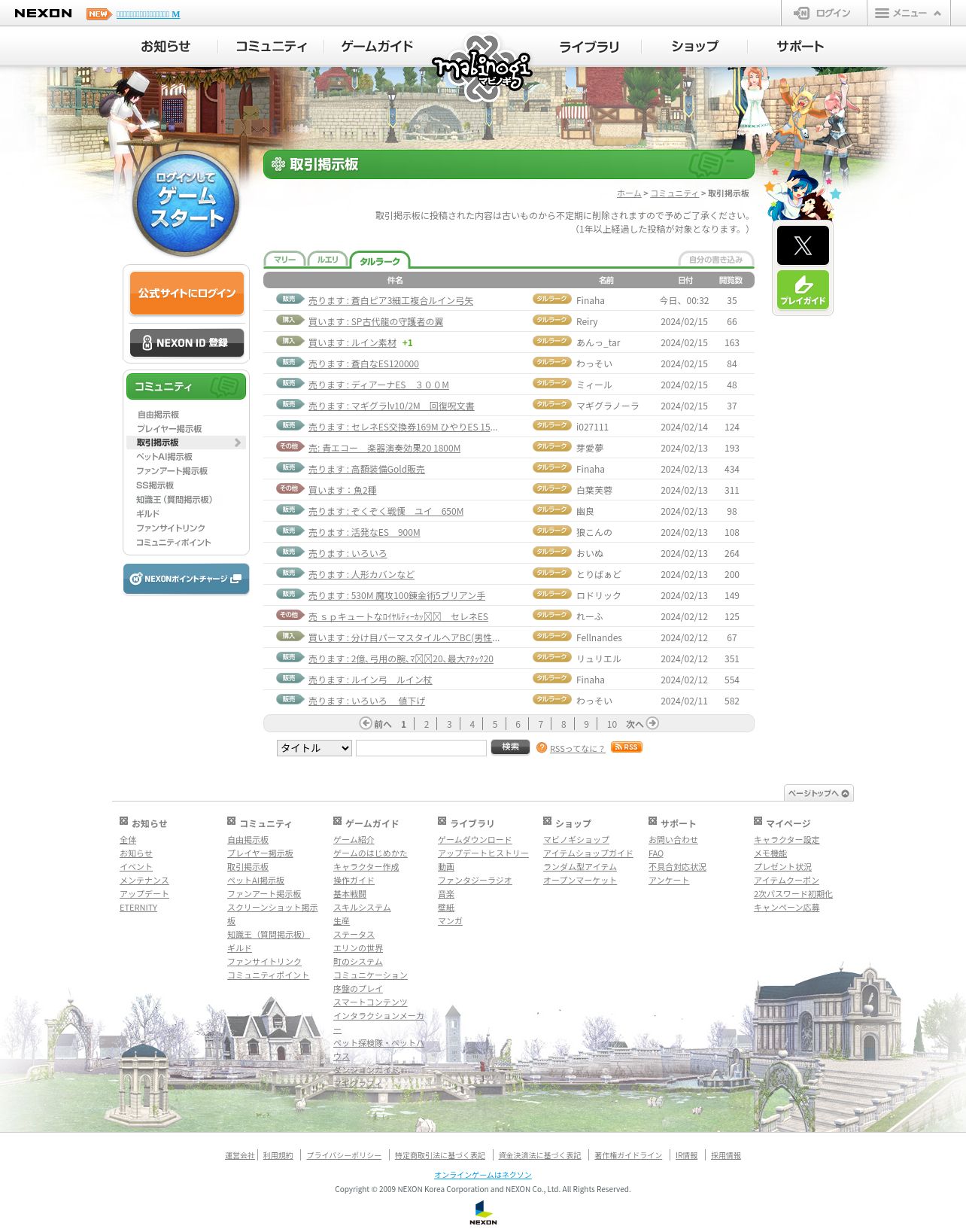The height and width of the screenshot is (1232, 966).
Task: Click the question mark icon beside RSSってなに
Action: [x=542, y=748]
